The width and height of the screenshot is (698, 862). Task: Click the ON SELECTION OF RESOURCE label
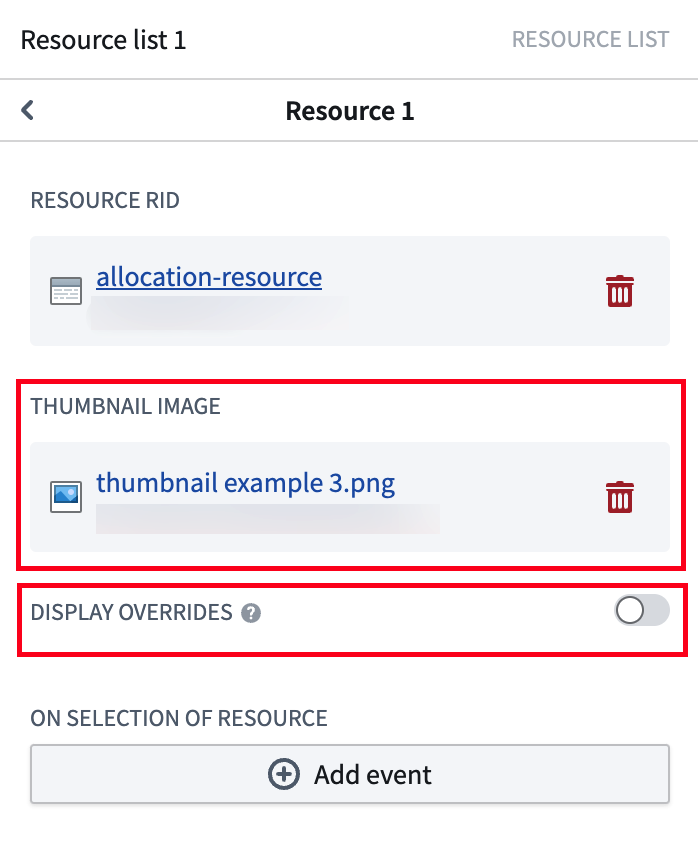pyautogui.click(x=179, y=719)
